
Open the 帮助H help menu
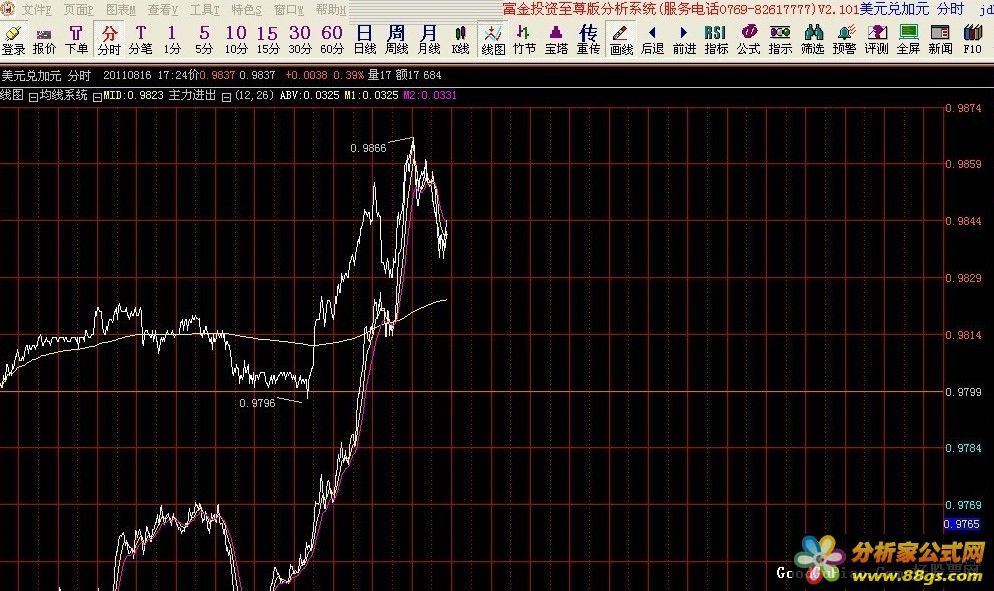[331, 10]
